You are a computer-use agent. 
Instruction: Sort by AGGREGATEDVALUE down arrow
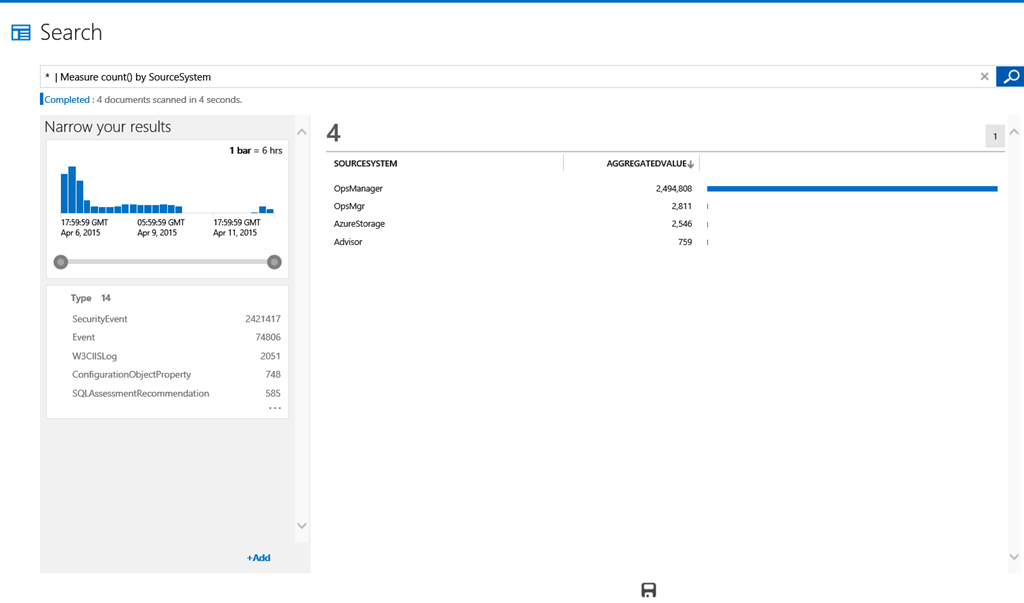[x=691, y=164]
